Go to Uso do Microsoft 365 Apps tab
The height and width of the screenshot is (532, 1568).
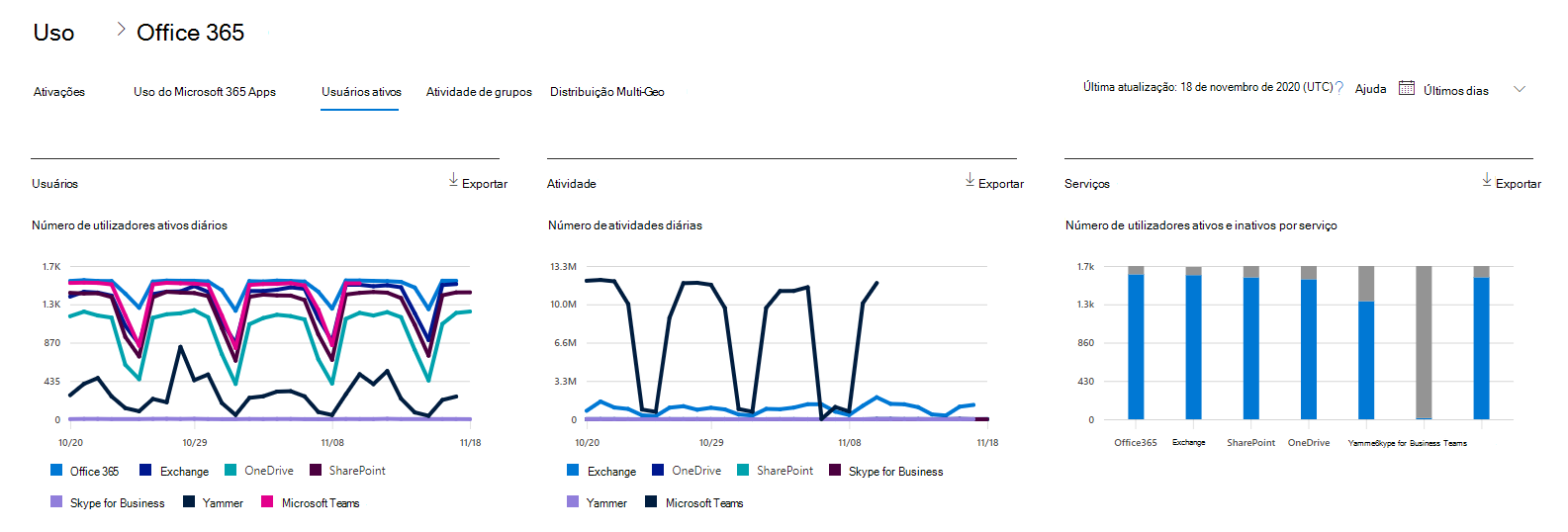205,92
